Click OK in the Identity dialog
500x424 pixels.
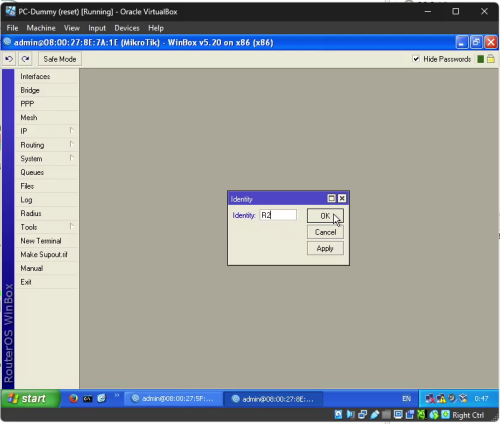[325, 216]
